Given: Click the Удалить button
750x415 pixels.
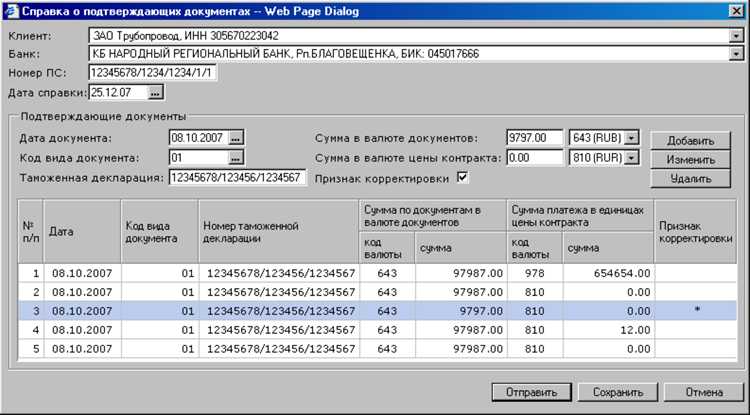Looking at the screenshot, I should [690, 179].
